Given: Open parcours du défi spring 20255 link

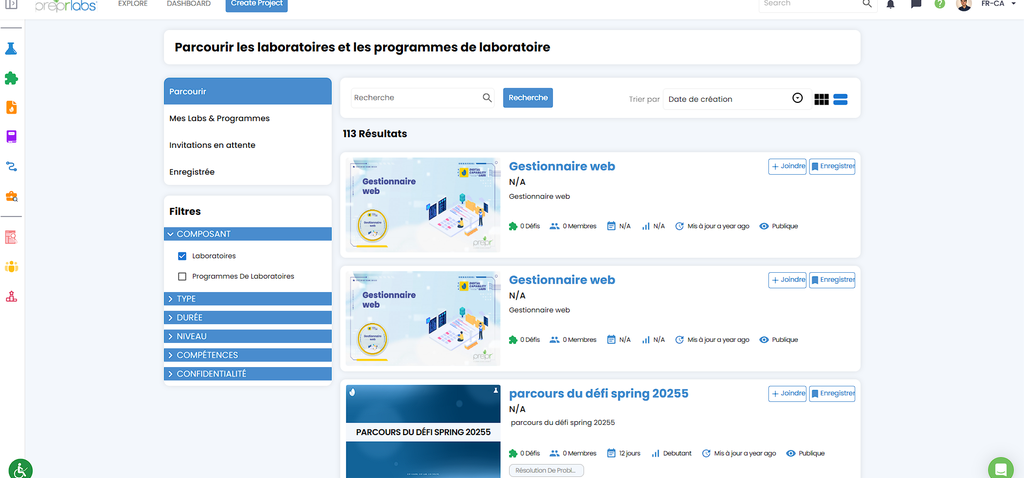Looking at the screenshot, I should [598, 394].
